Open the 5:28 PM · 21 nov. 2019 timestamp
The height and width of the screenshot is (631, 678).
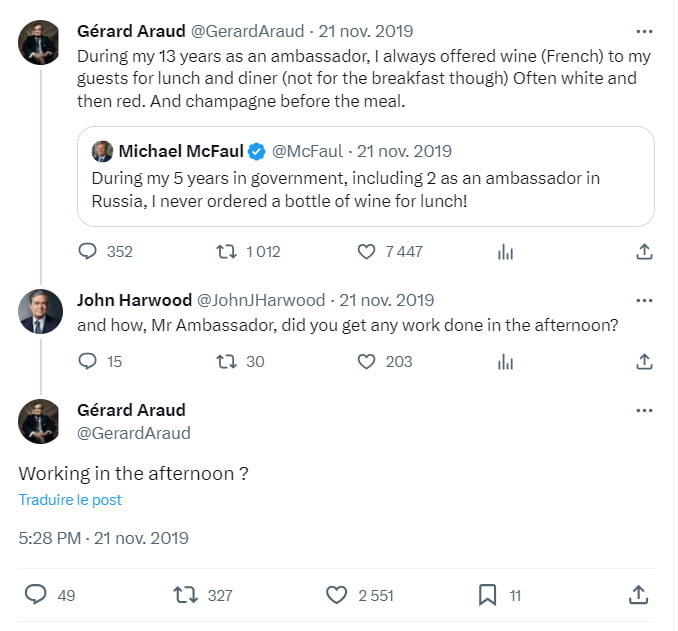[x=103, y=538]
